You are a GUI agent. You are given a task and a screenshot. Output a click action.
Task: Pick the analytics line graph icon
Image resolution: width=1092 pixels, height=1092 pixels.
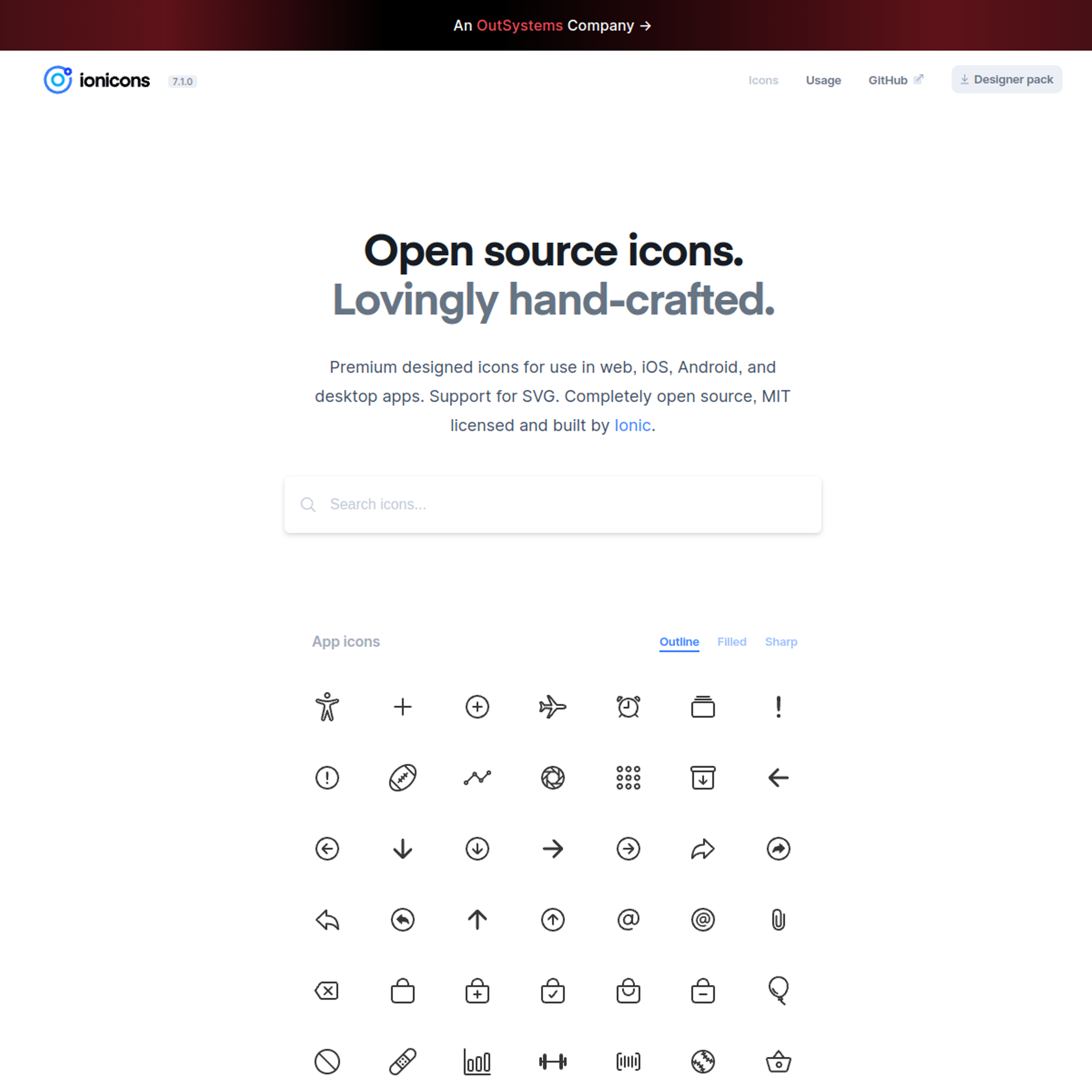tap(478, 778)
